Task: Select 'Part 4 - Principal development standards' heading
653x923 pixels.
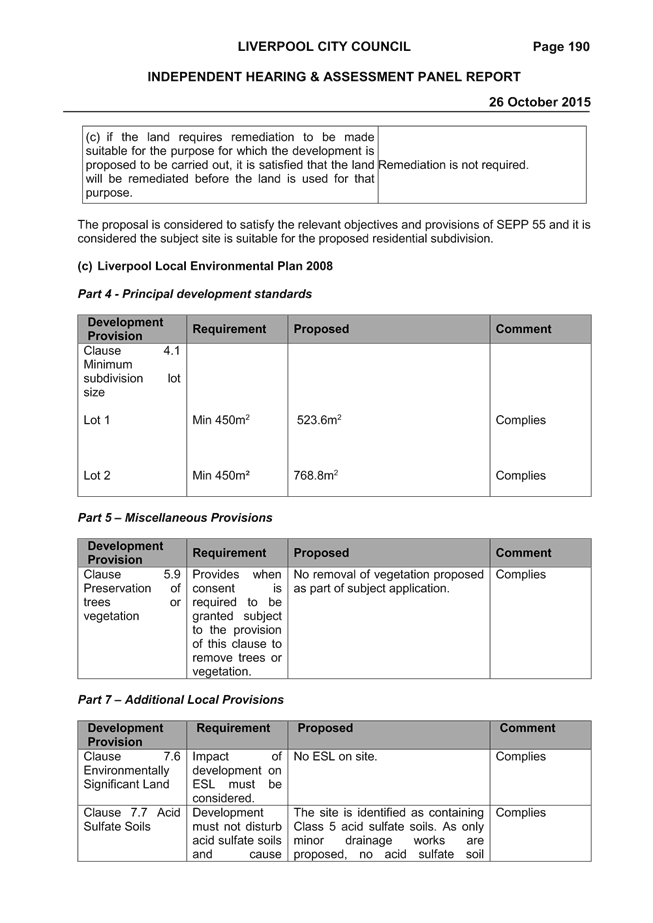Action: [195, 294]
